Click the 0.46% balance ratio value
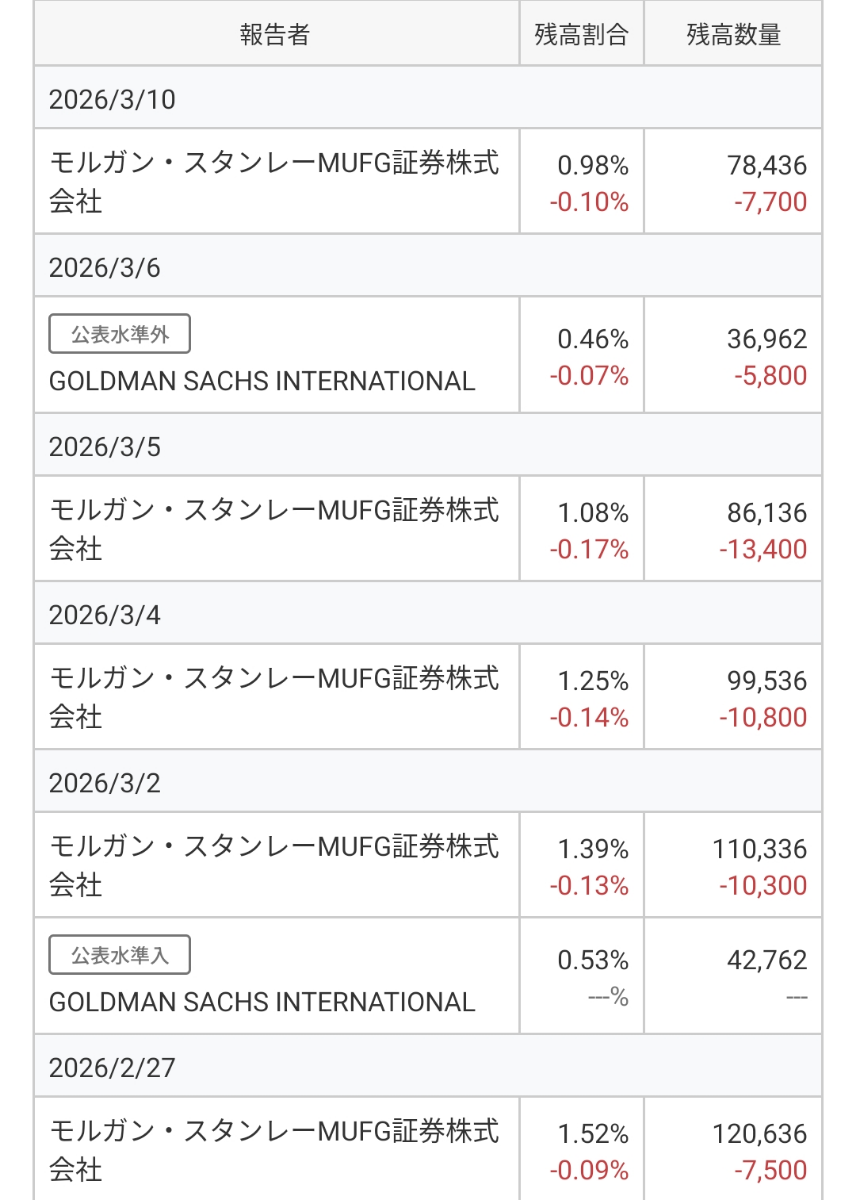The width and height of the screenshot is (856, 1200). pos(593,339)
